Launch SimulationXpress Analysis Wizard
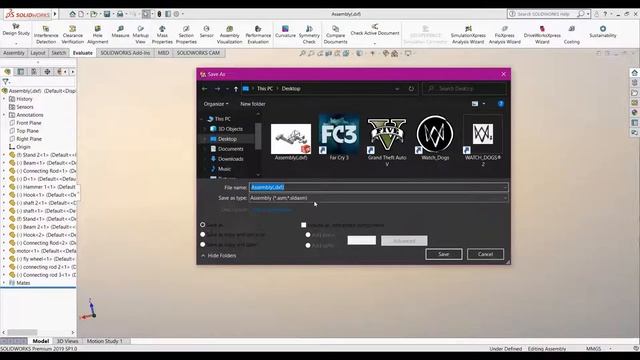Image resolution: width=640 pixels, height=360 pixels. (468, 35)
